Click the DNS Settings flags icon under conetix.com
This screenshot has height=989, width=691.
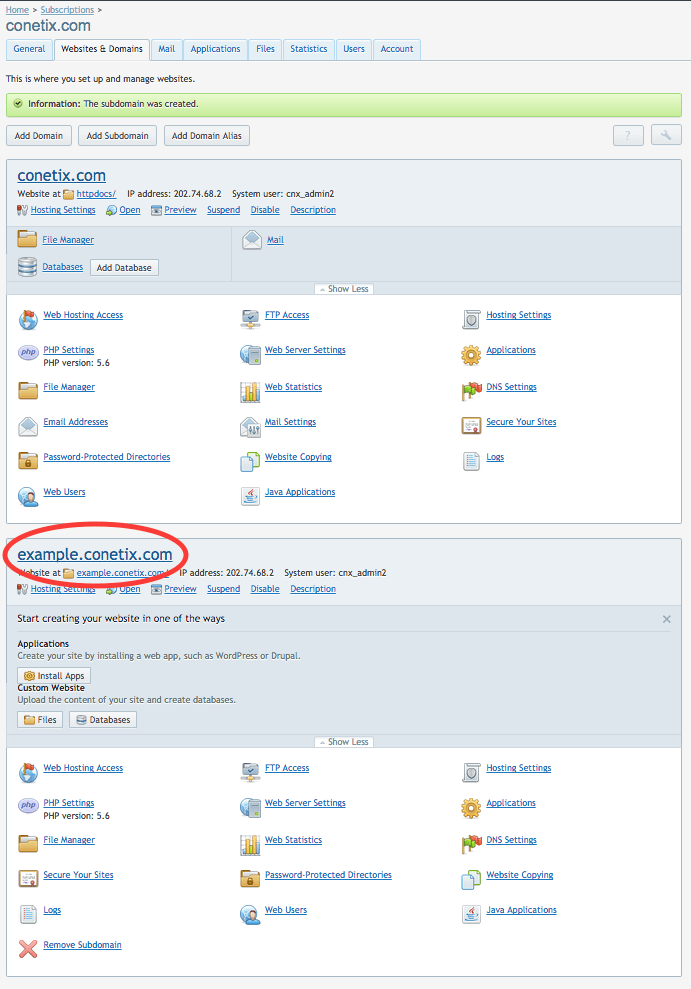[471, 392]
